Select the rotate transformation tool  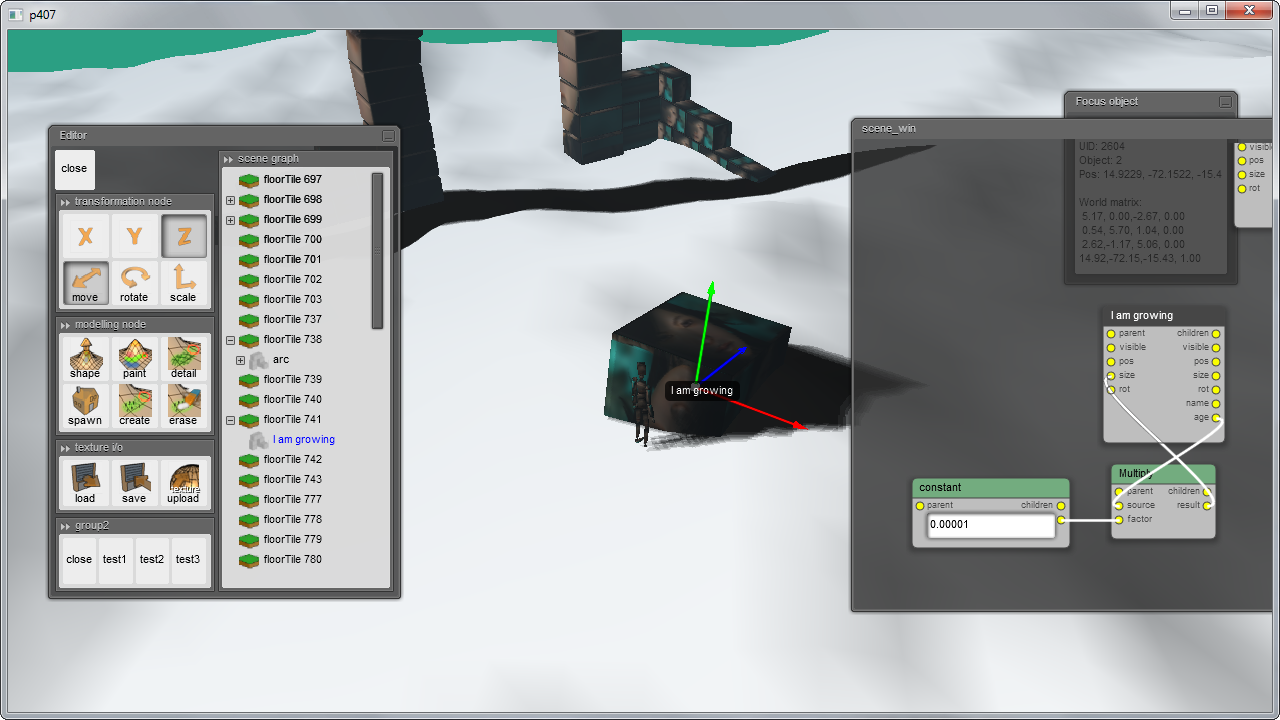click(134, 283)
